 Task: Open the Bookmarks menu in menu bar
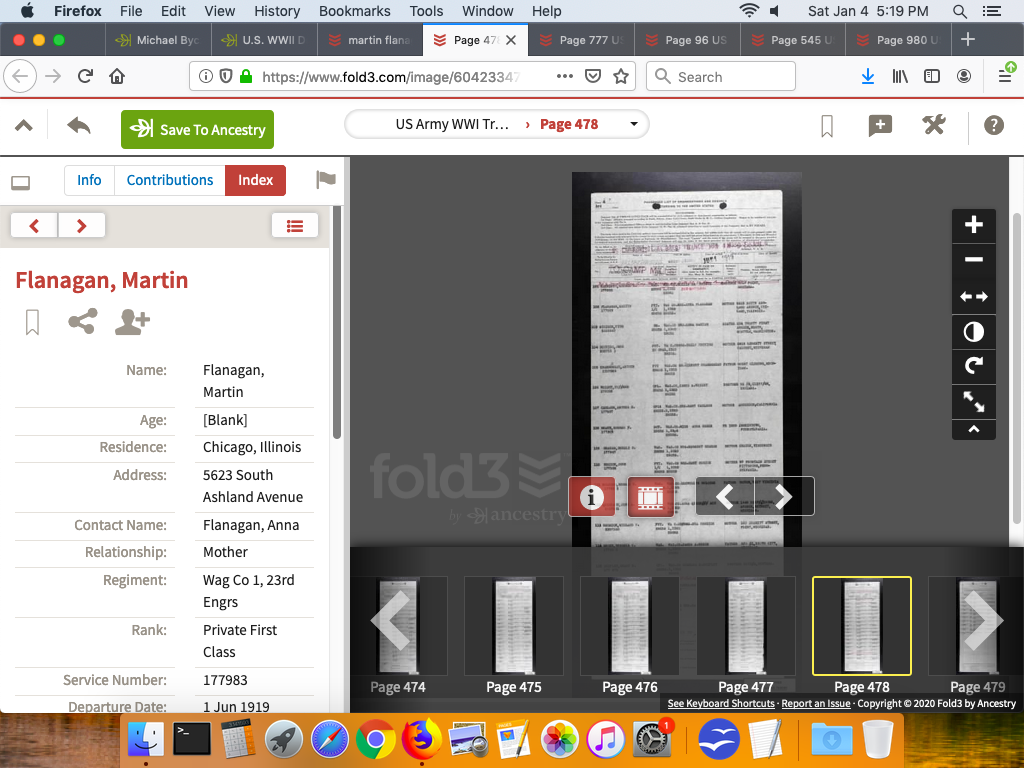[x=355, y=11]
